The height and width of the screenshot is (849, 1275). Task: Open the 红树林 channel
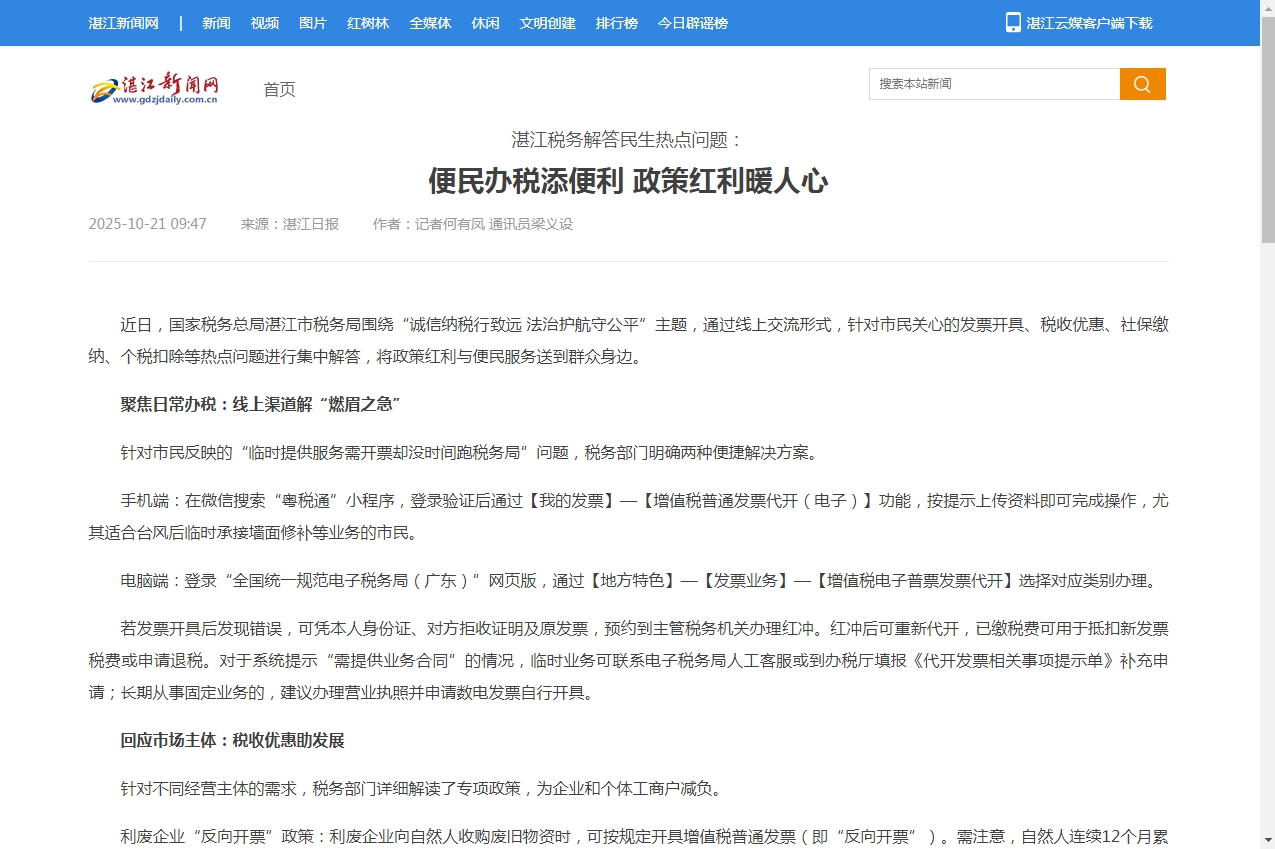(x=368, y=23)
